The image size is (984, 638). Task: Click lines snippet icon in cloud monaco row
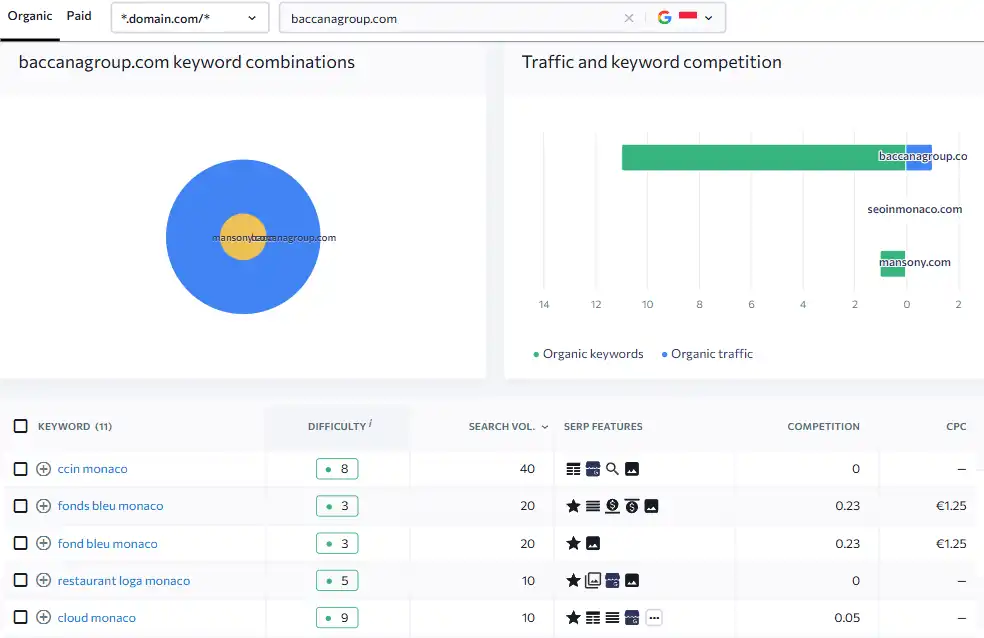point(612,618)
